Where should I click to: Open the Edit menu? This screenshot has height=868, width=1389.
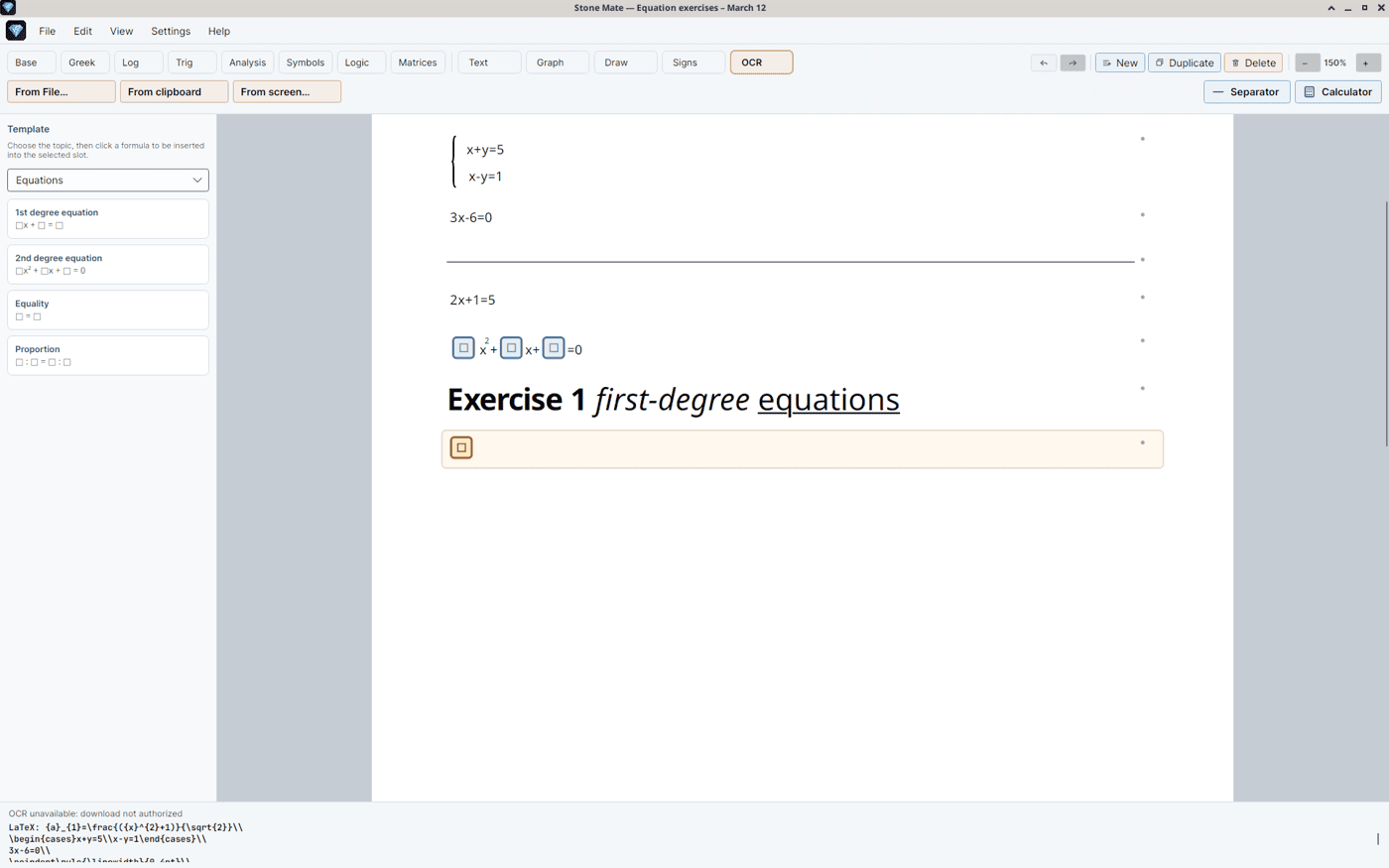[82, 31]
